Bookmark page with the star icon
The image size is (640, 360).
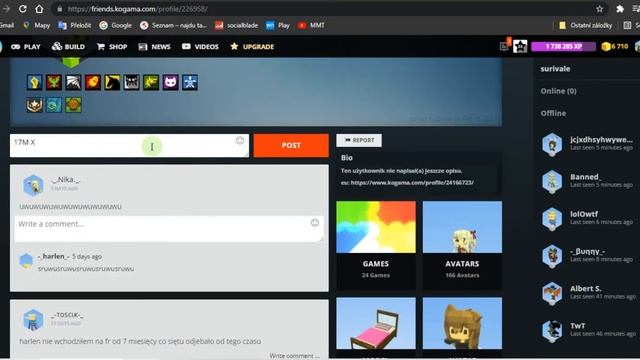(x=599, y=9)
